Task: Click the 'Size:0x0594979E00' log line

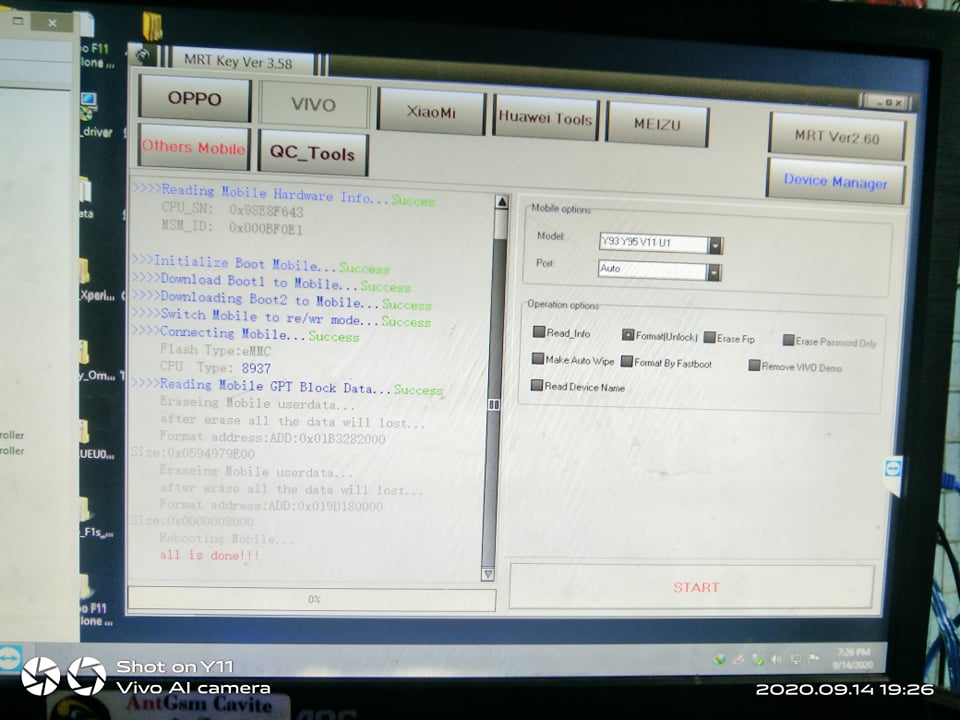Action: 193,454
